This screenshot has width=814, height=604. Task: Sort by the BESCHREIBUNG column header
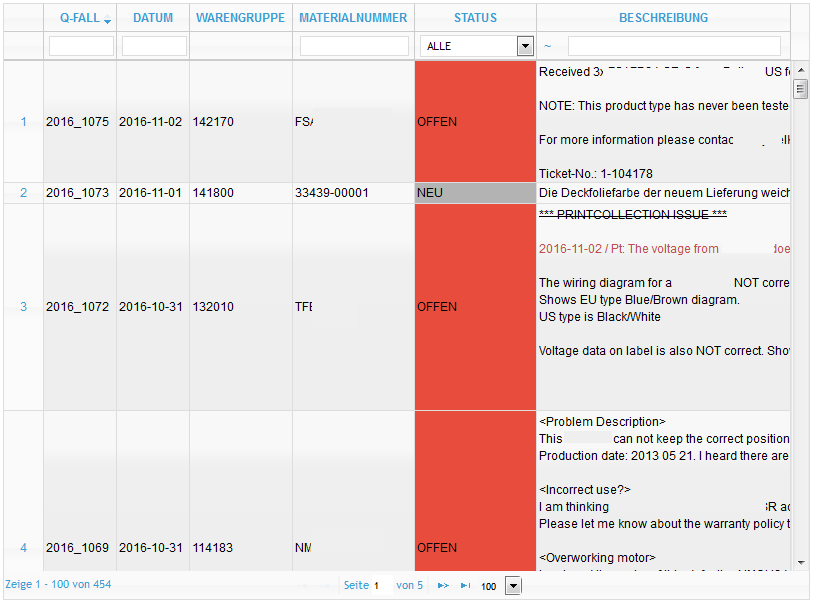pos(663,18)
